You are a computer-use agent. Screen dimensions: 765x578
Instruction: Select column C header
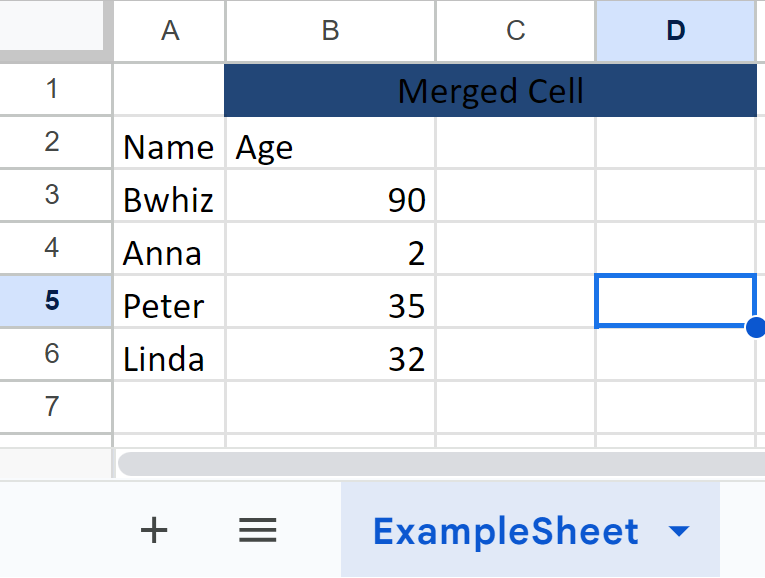(515, 31)
